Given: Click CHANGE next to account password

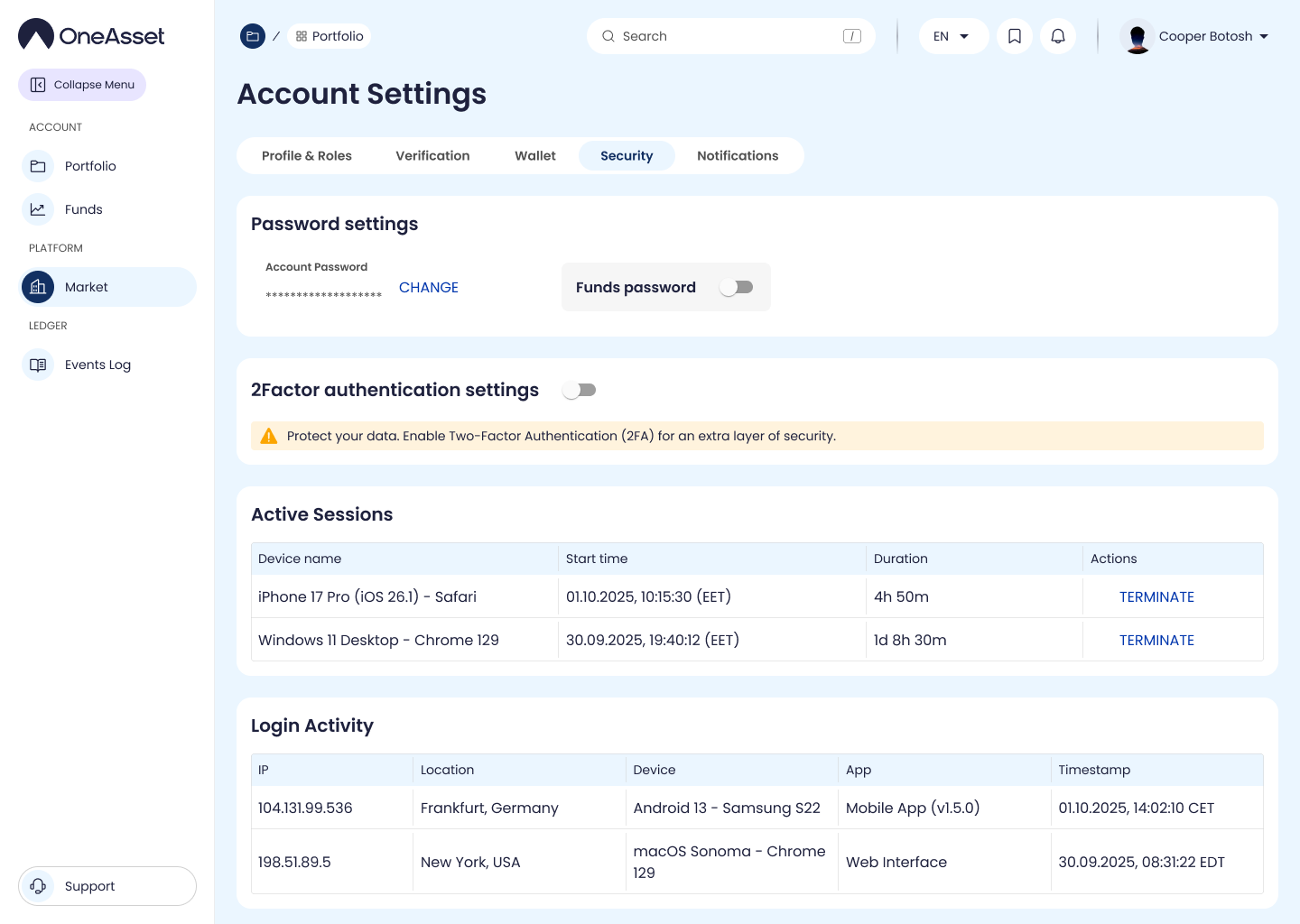Looking at the screenshot, I should point(429,287).
